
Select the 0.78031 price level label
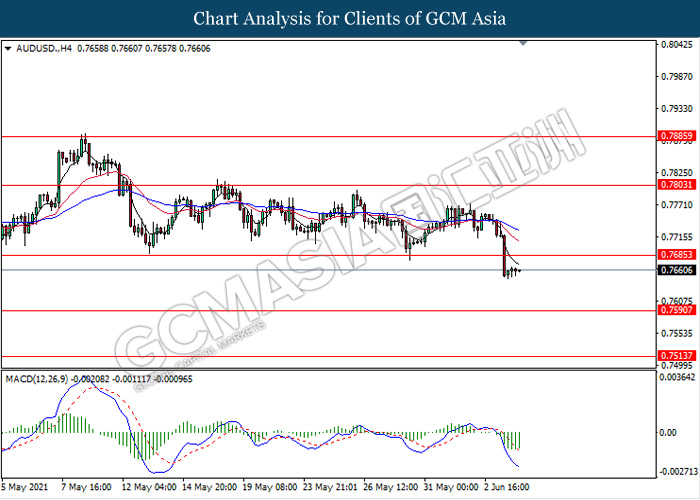[x=677, y=184]
